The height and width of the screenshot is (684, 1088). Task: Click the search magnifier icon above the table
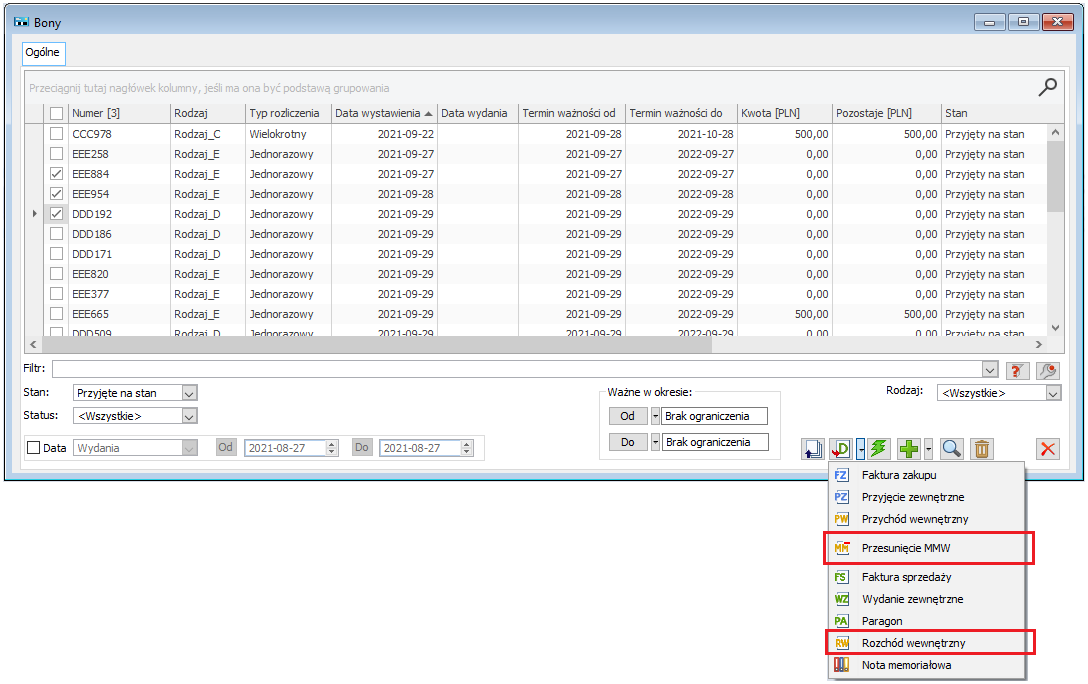point(1047,87)
